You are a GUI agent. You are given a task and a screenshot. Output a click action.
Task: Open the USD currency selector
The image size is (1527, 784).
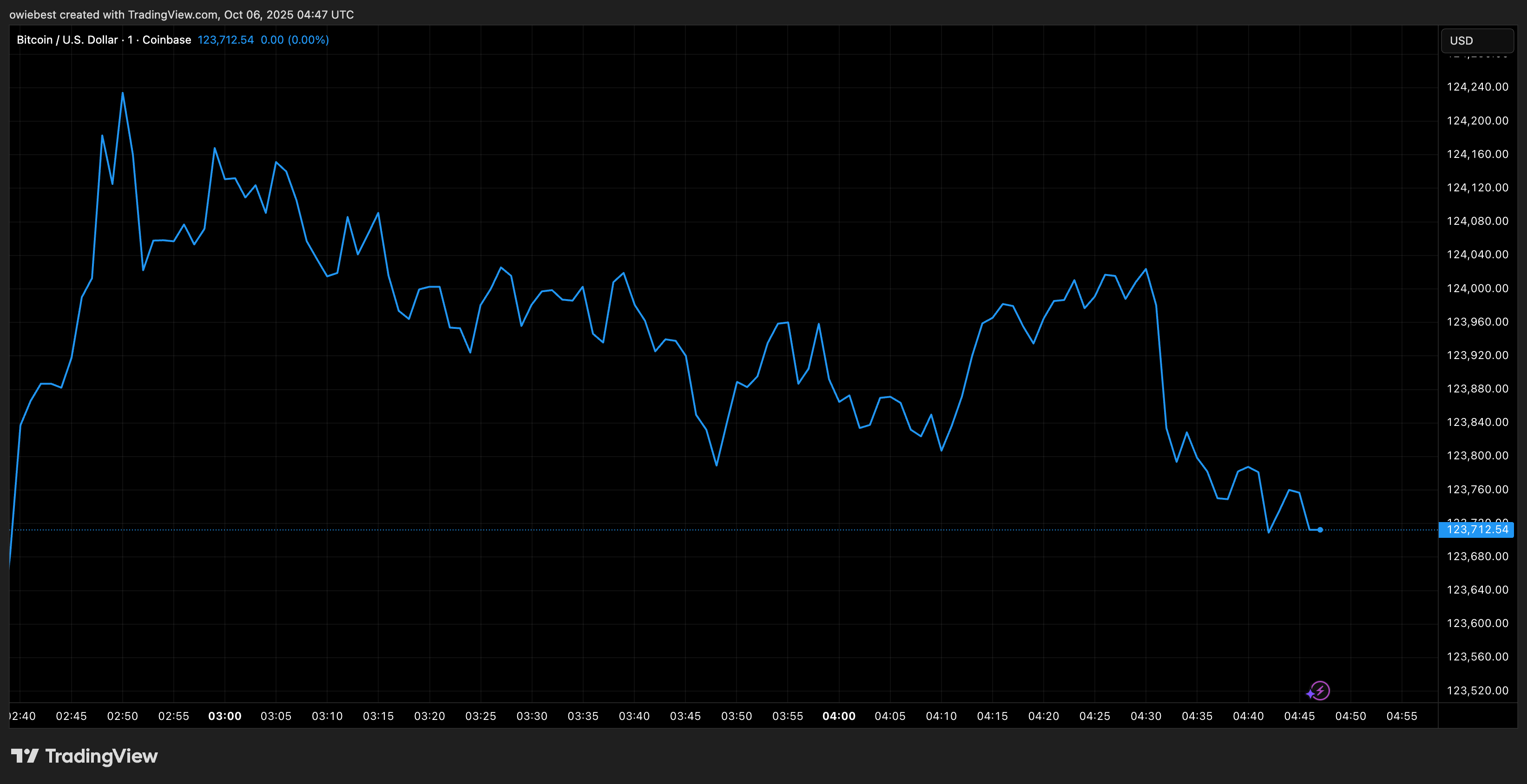click(x=1477, y=41)
